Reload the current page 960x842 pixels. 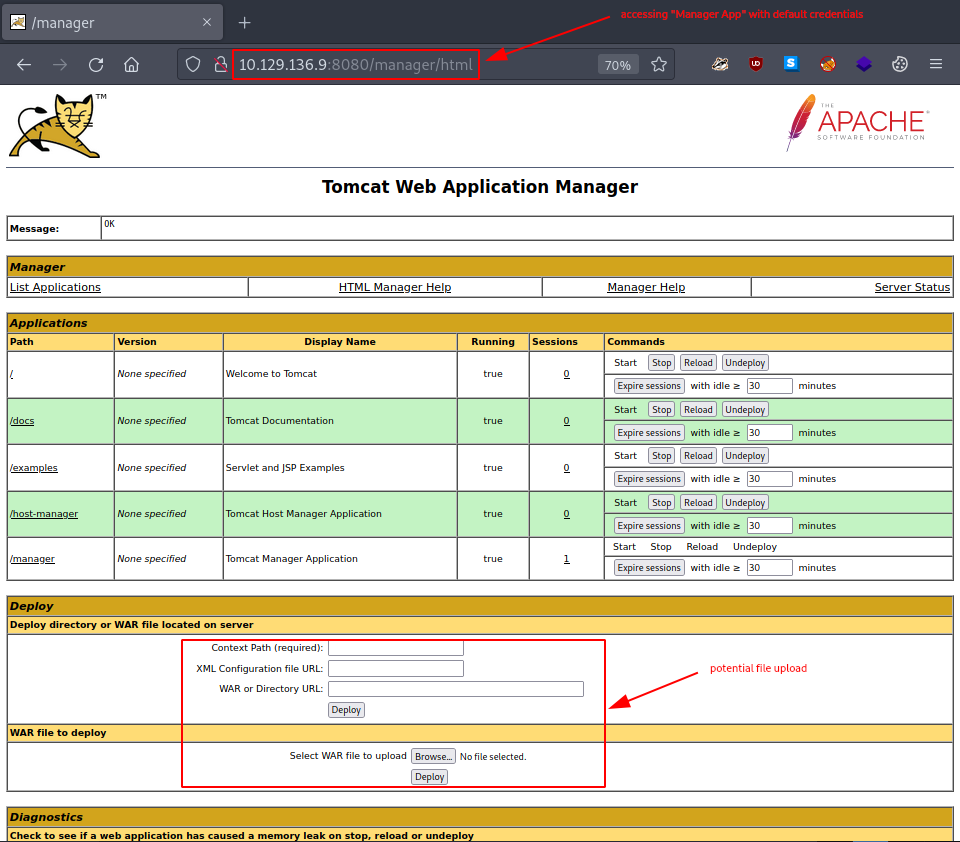95,64
